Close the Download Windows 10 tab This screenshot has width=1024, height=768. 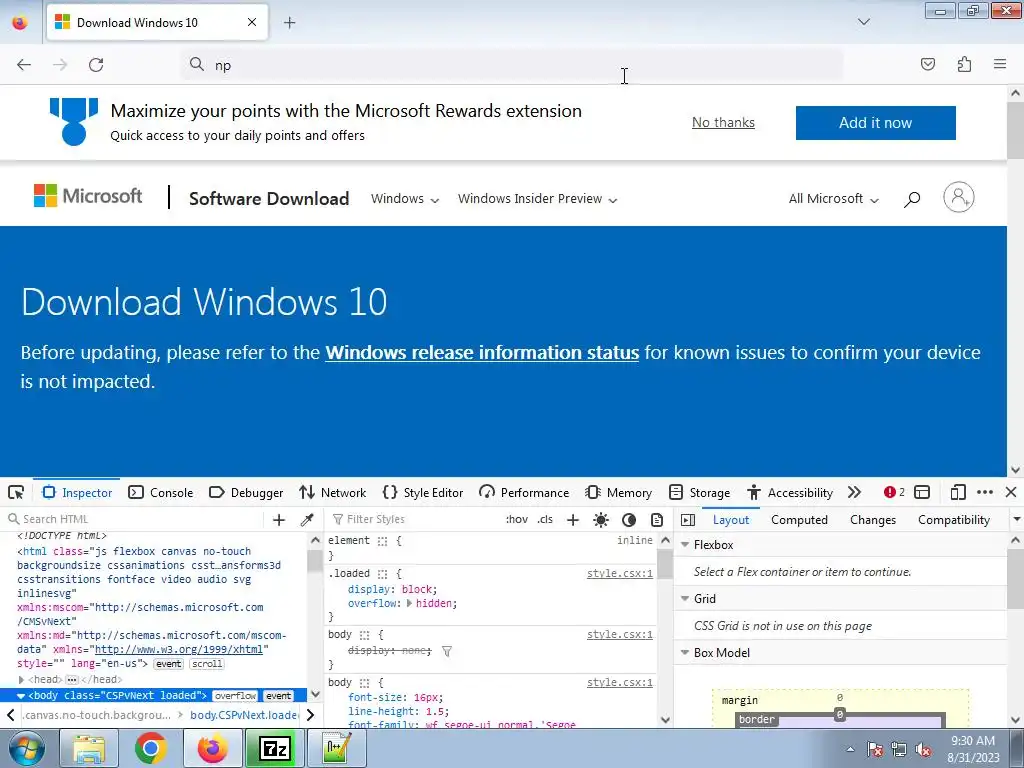tap(252, 22)
